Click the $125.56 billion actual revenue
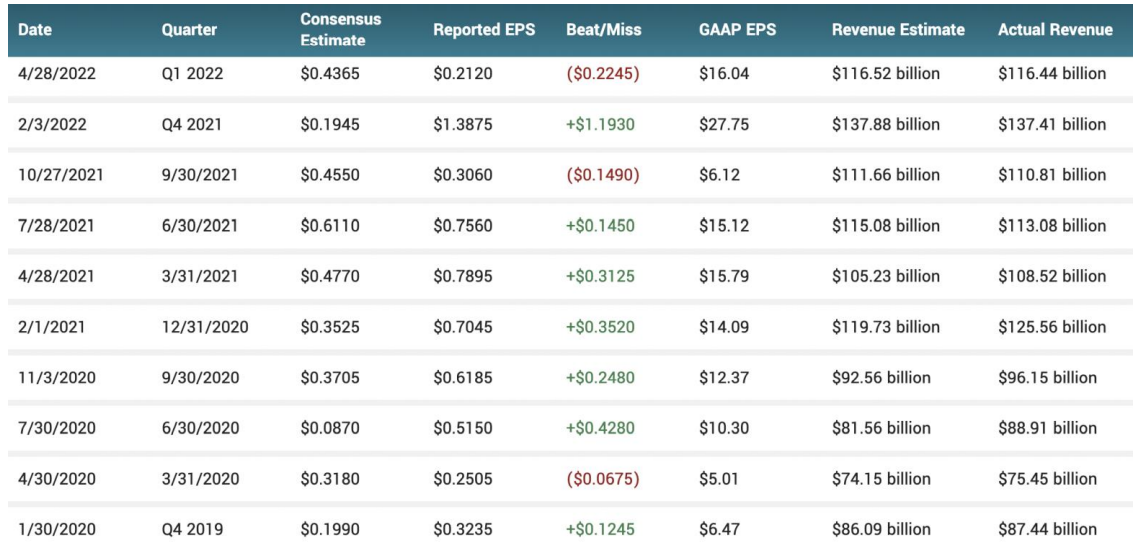 (1052, 327)
